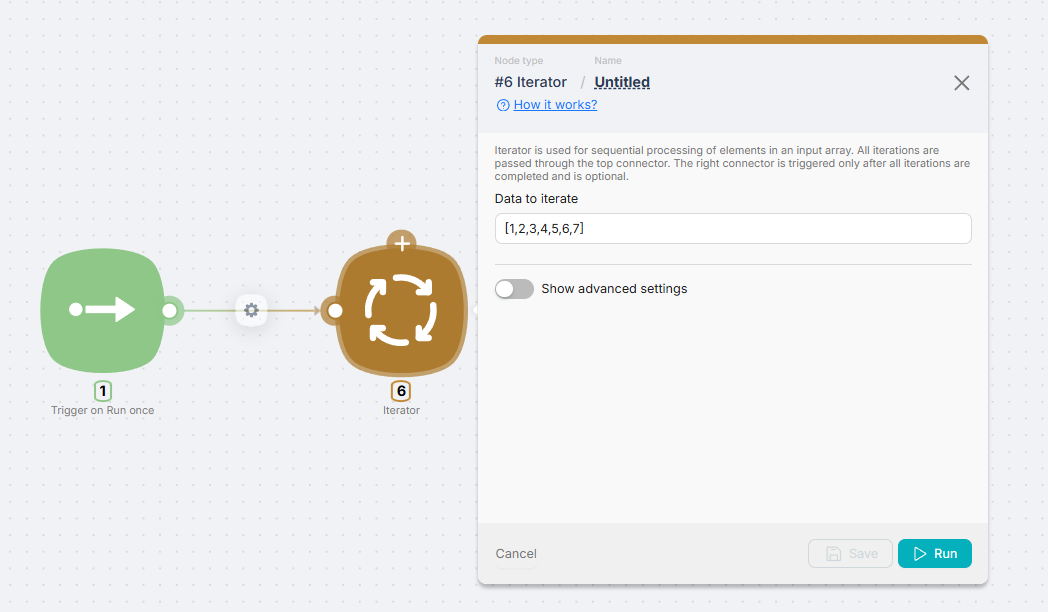The image size is (1048, 612).
Task: Click the play icon inside the Run button
Action: tap(920, 553)
